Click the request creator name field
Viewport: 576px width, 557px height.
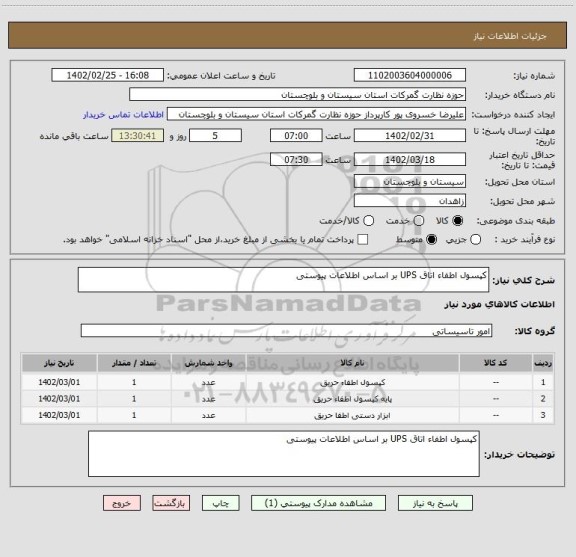click(317, 114)
